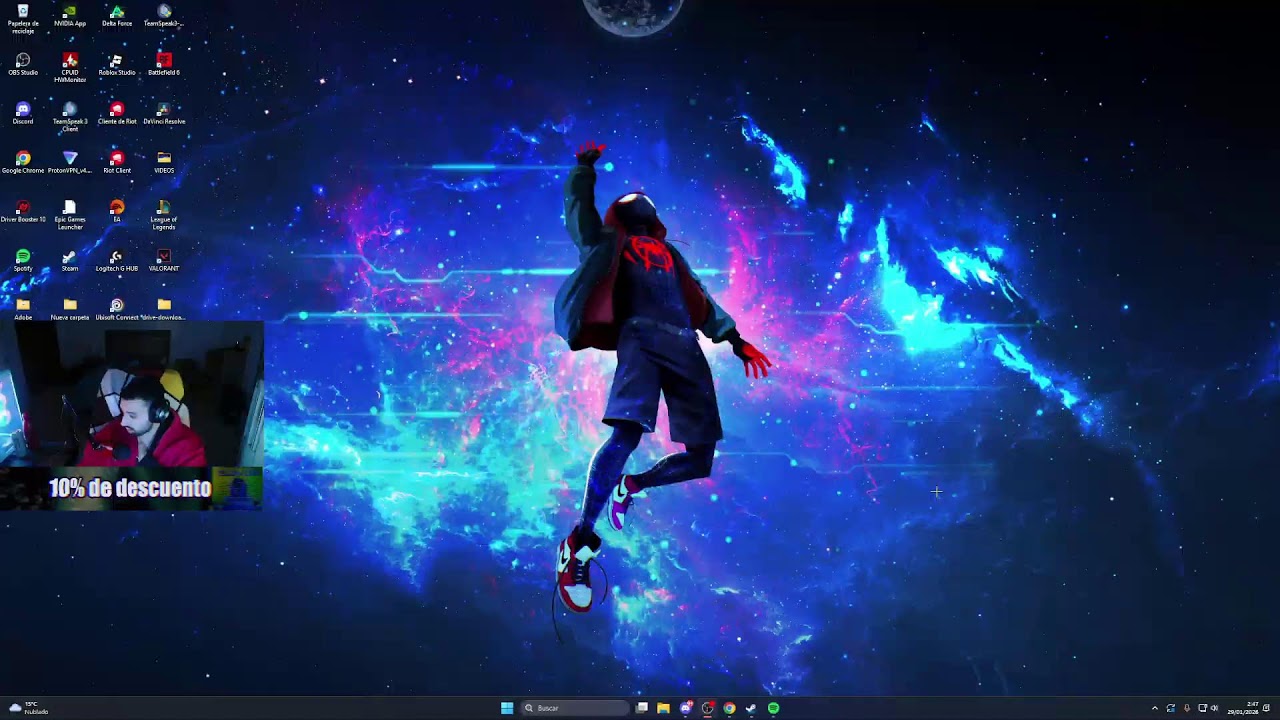
Task: Select the Google Chrome shortcut on the desktop
Action: coord(23,163)
